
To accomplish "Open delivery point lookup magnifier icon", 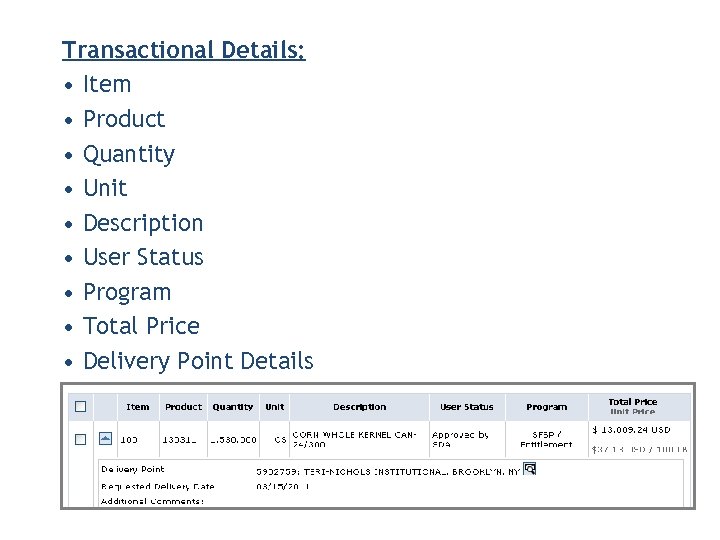I will tap(529, 469).
